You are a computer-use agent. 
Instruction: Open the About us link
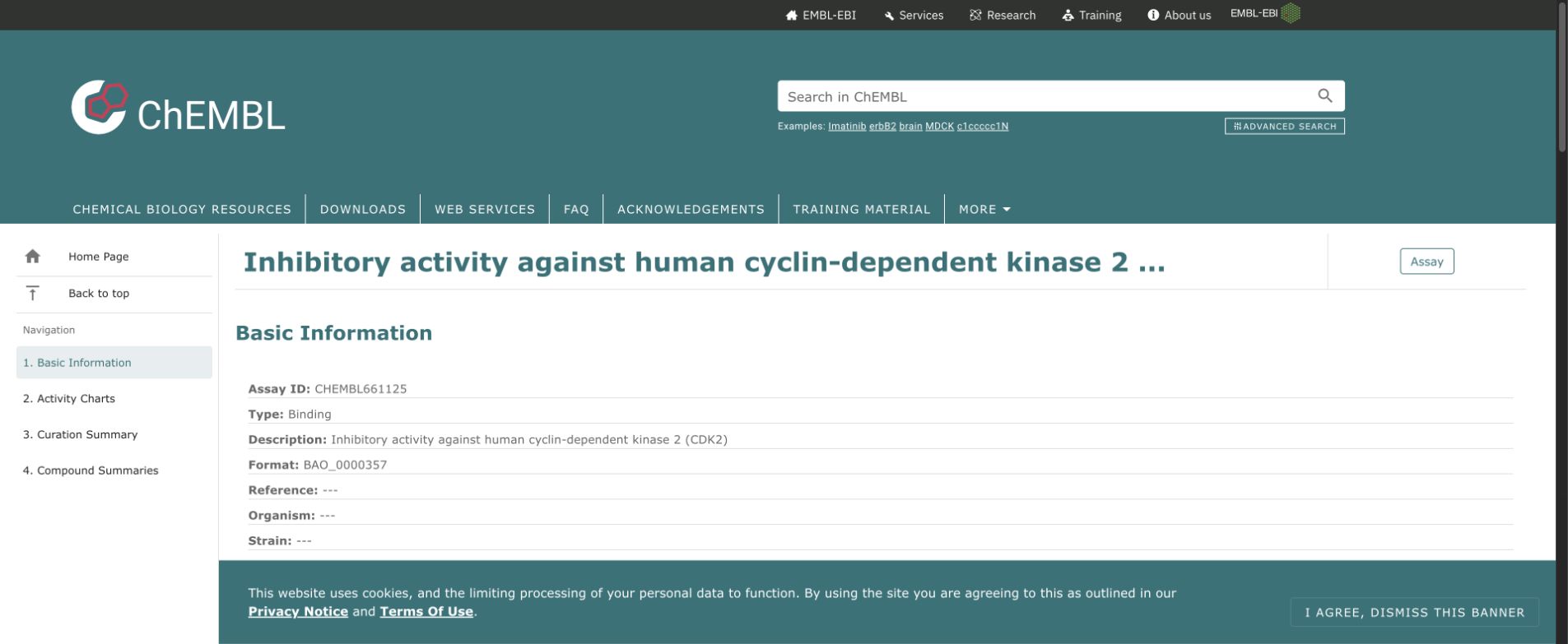[x=1179, y=15]
